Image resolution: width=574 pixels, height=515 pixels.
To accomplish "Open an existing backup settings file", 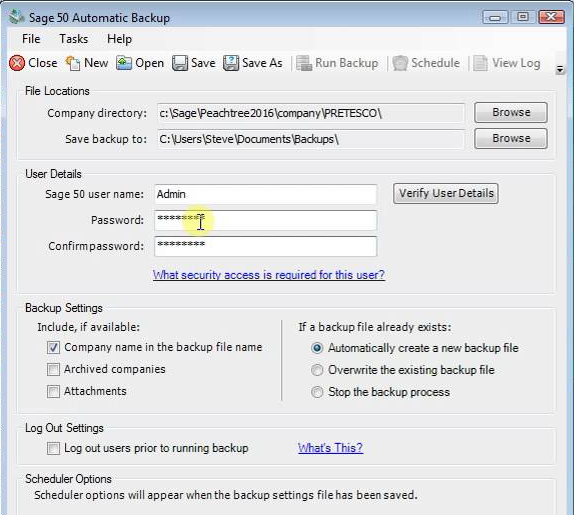I will click(x=139, y=63).
